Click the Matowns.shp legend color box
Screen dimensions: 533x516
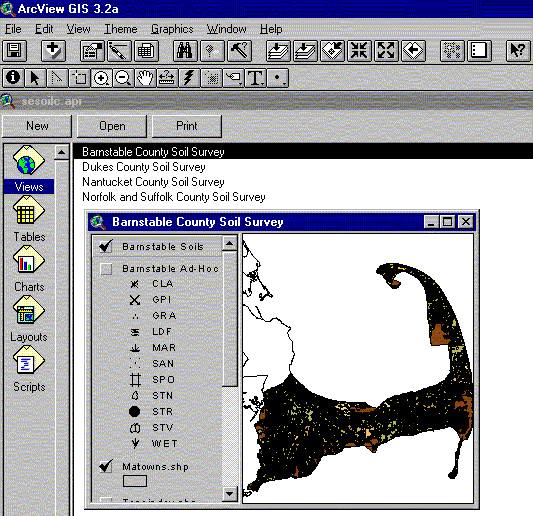(x=135, y=481)
